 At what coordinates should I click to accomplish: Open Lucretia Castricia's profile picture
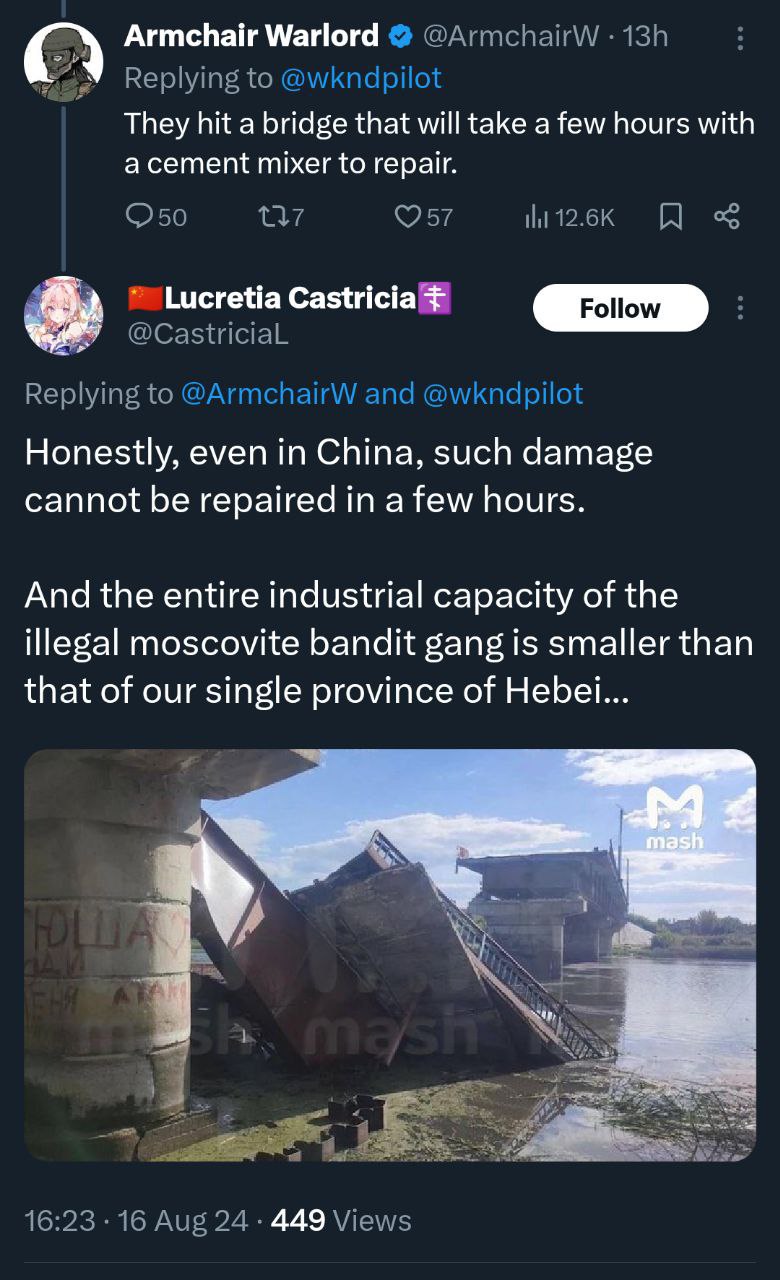63,316
